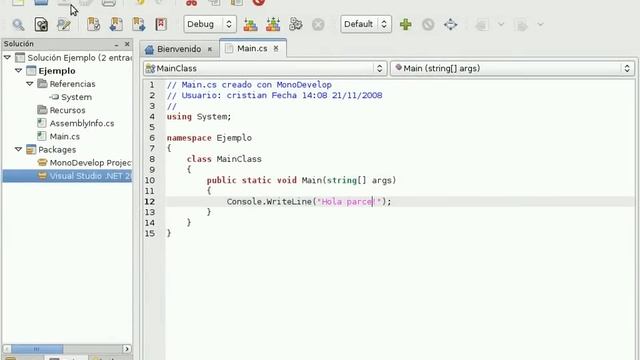
Task: Click the 'Usuario: cristian Fecha' comment line
Action: point(274,95)
